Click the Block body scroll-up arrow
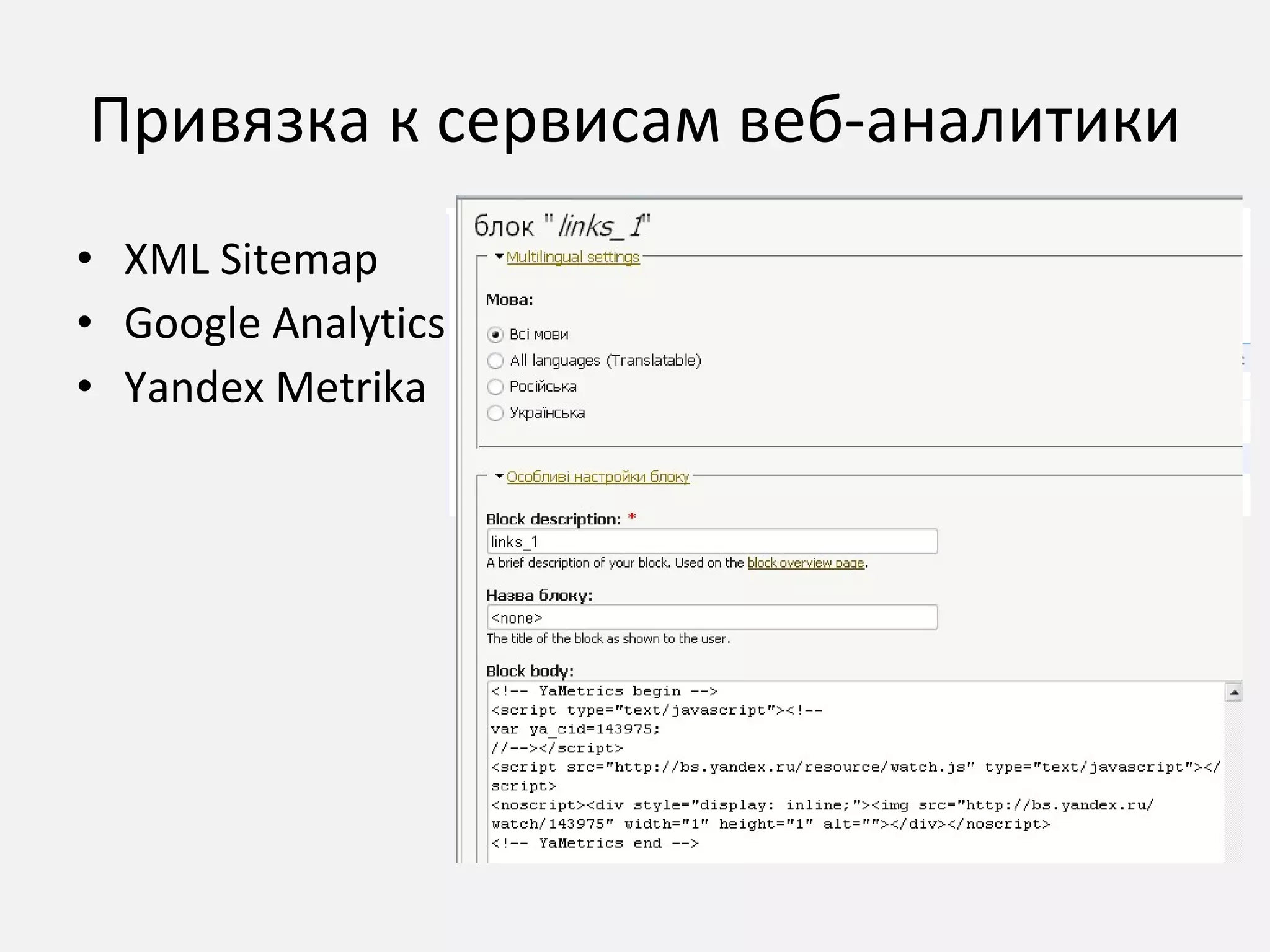1270x952 pixels. pos(1234,692)
